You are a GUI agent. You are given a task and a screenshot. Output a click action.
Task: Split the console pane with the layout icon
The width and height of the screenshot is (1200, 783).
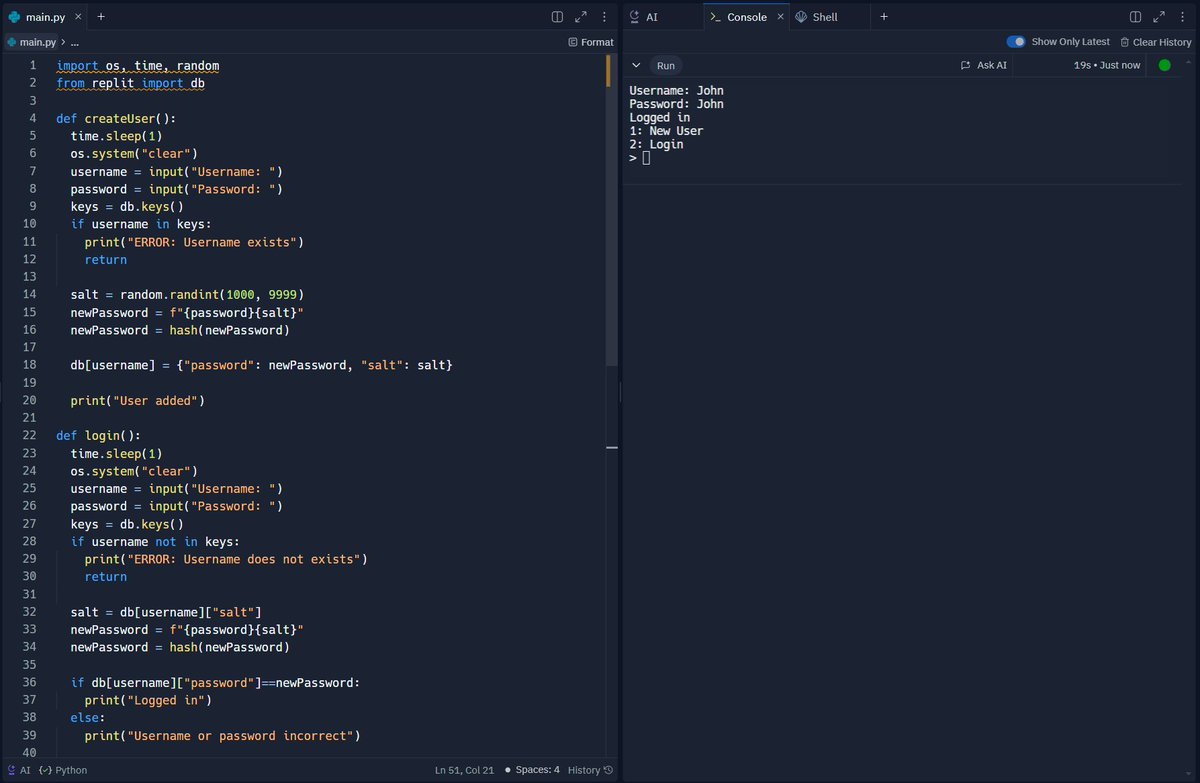[1135, 17]
